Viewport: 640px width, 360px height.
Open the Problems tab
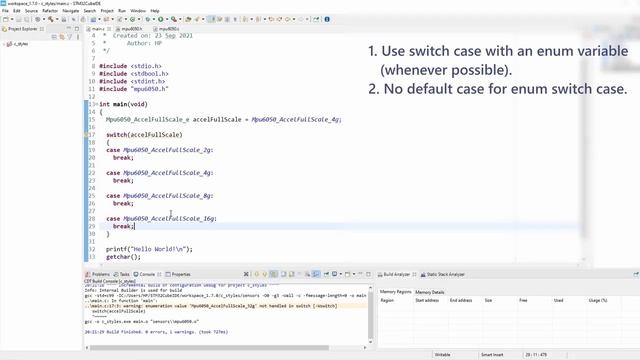(98, 274)
